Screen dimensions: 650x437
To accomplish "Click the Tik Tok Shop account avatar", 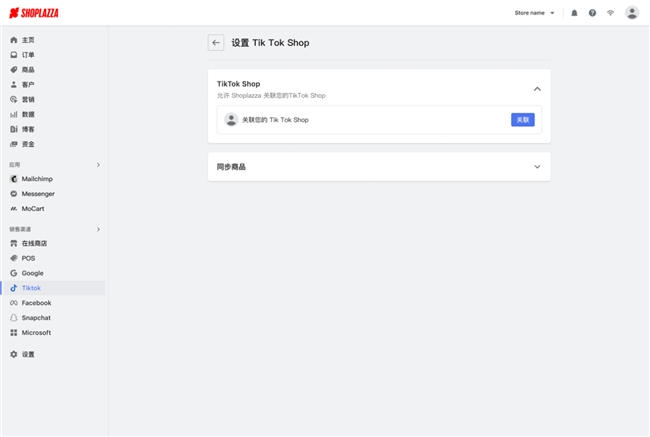I will [x=231, y=120].
